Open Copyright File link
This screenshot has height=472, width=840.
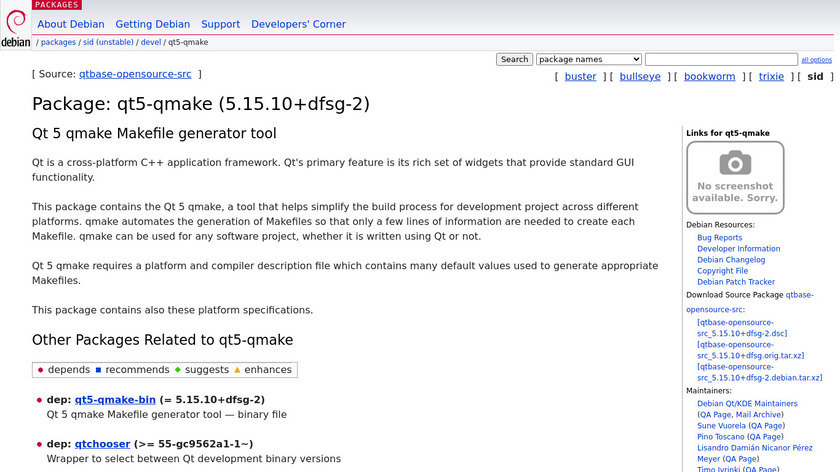(x=722, y=271)
